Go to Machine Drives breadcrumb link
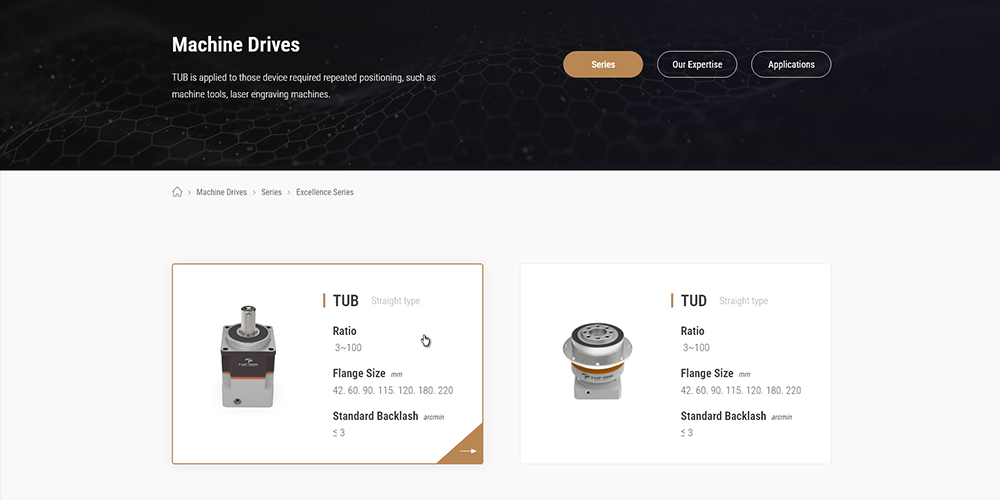This screenshot has height=500, width=1000. (221, 192)
